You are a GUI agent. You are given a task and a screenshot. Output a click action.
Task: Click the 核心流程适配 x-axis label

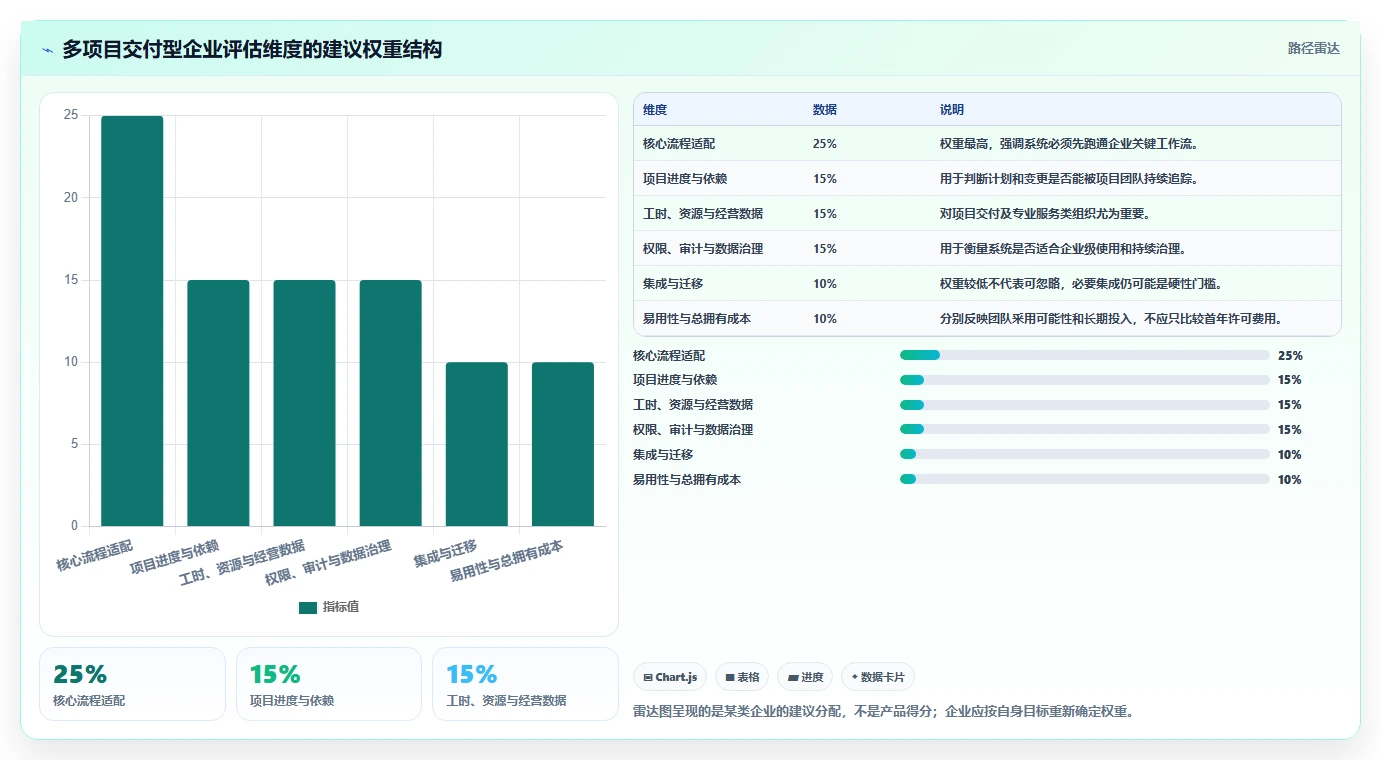click(94, 556)
